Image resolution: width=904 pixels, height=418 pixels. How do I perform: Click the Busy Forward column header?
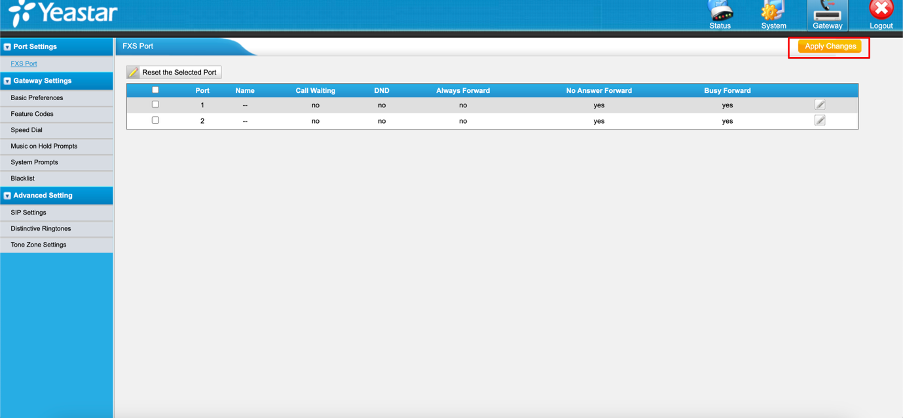tap(728, 91)
